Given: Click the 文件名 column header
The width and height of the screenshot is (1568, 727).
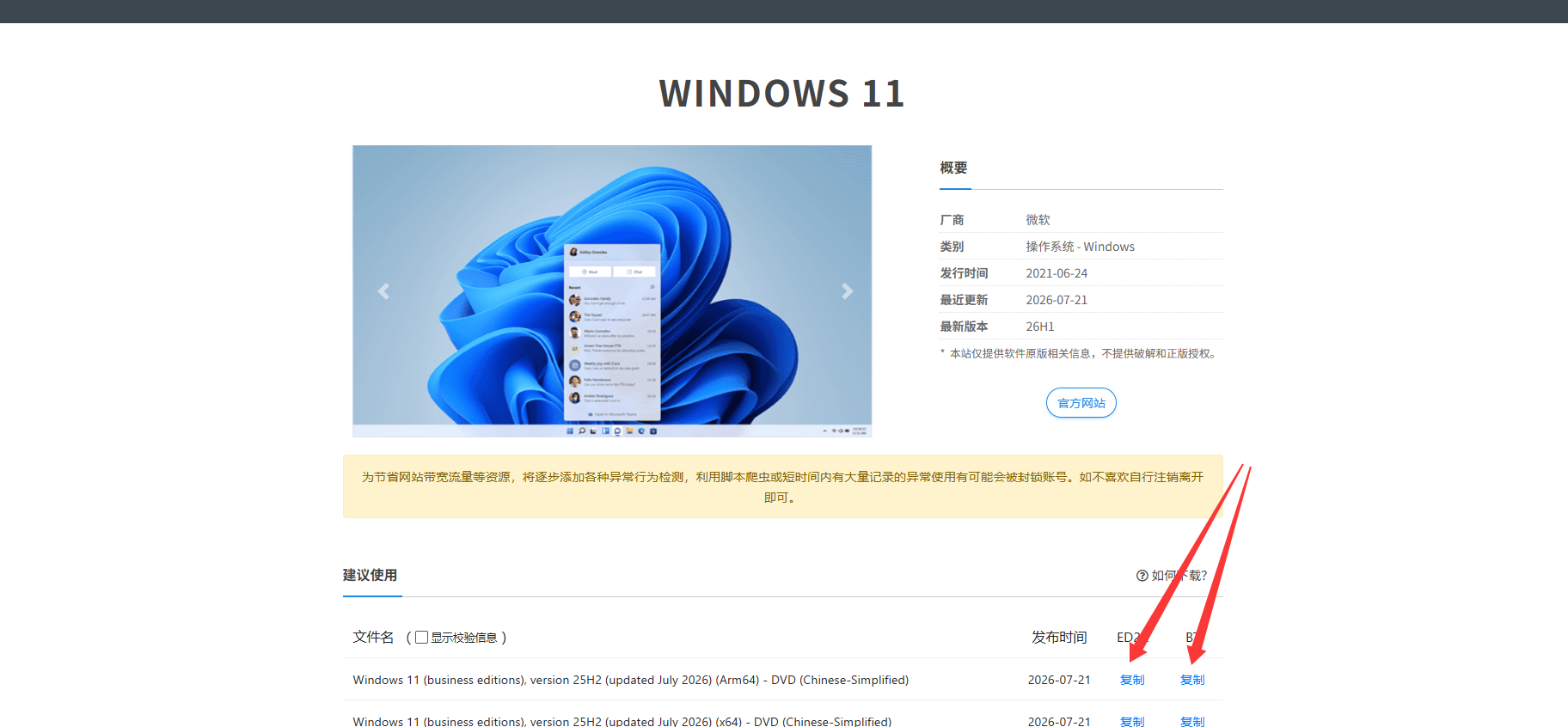Looking at the screenshot, I should pyautogui.click(x=373, y=638).
